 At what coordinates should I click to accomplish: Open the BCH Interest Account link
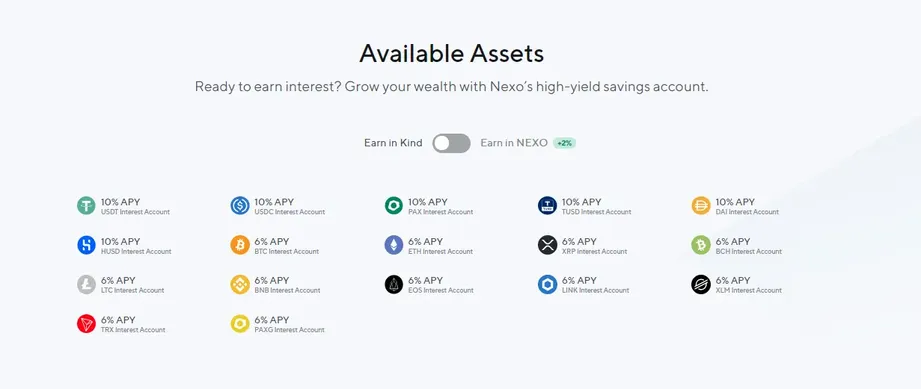click(x=748, y=251)
